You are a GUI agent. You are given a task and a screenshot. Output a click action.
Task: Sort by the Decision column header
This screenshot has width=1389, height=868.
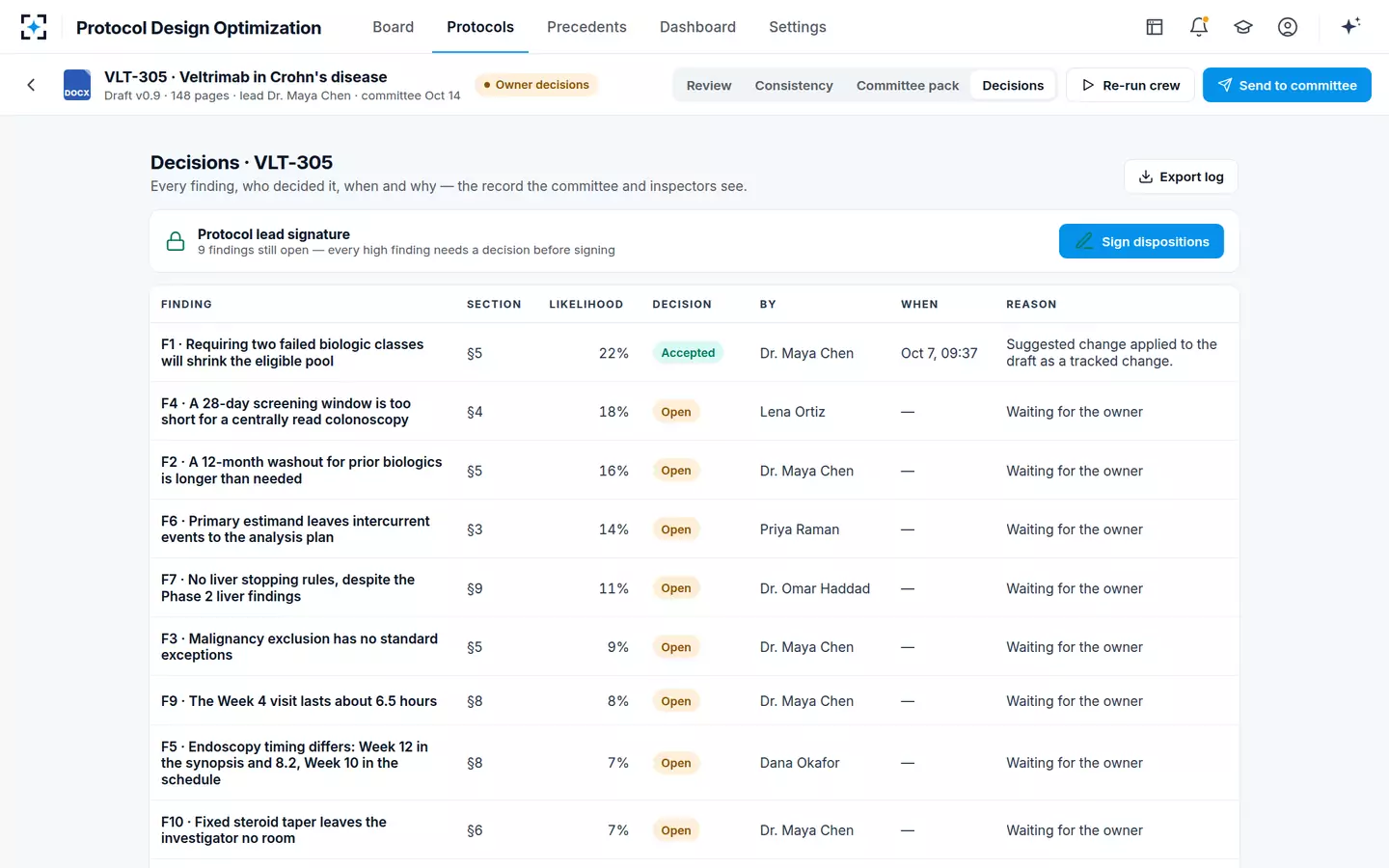coord(682,304)
